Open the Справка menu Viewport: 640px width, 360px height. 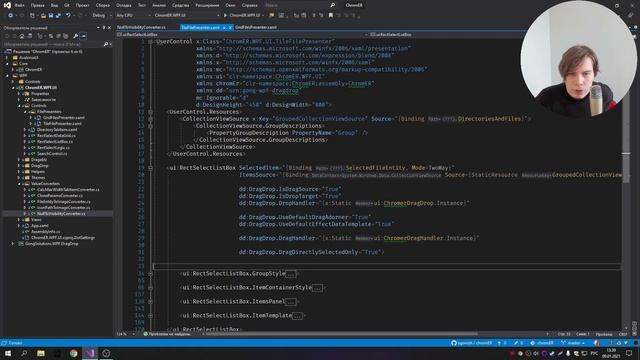tap(249, 5)
